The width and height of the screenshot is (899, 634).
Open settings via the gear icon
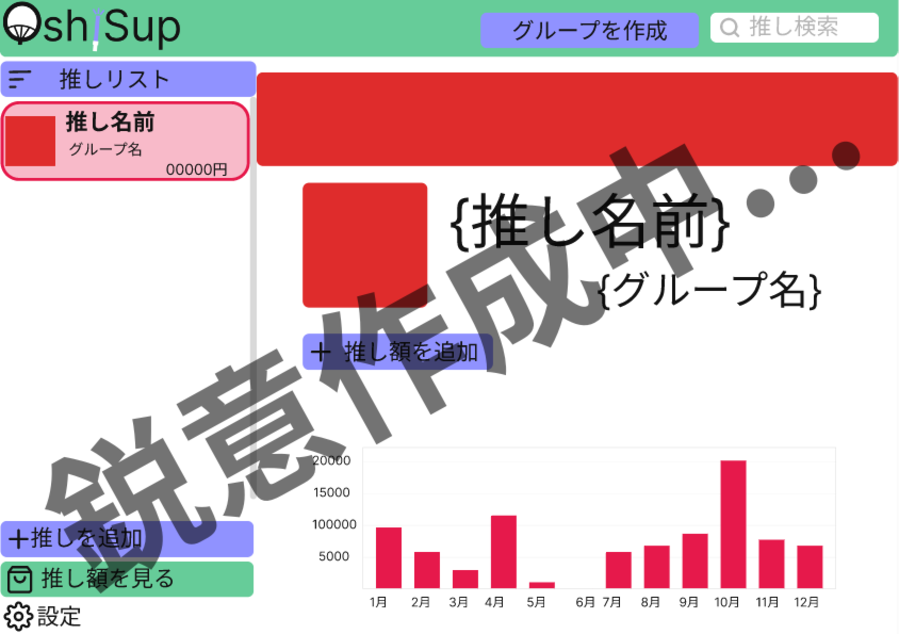click(x=17, y=616)
